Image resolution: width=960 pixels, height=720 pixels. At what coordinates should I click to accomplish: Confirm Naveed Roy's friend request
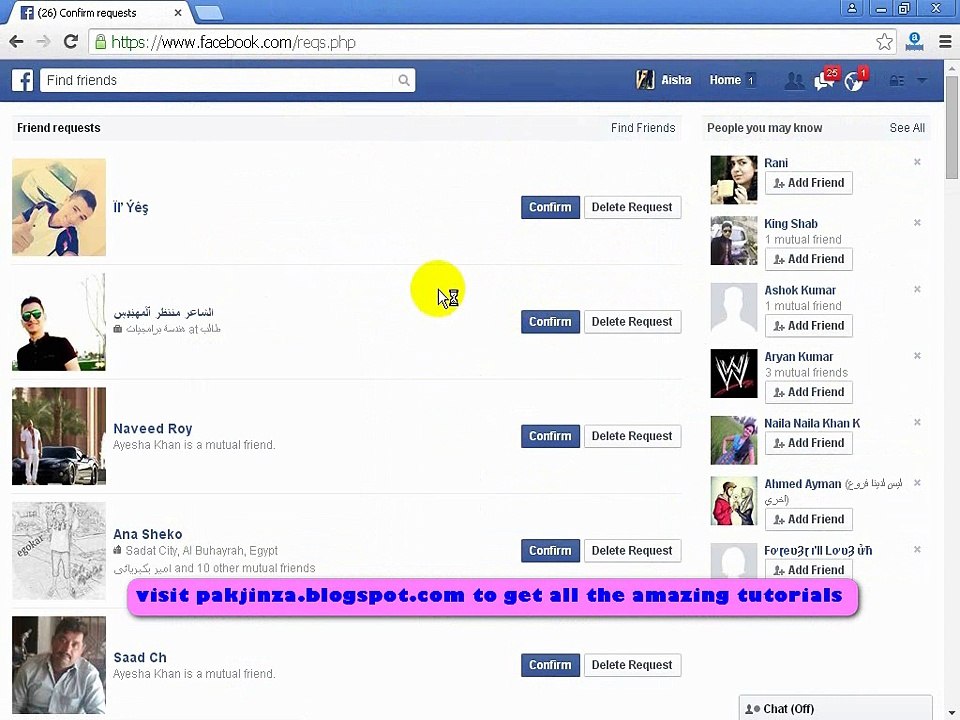(550, 437)
